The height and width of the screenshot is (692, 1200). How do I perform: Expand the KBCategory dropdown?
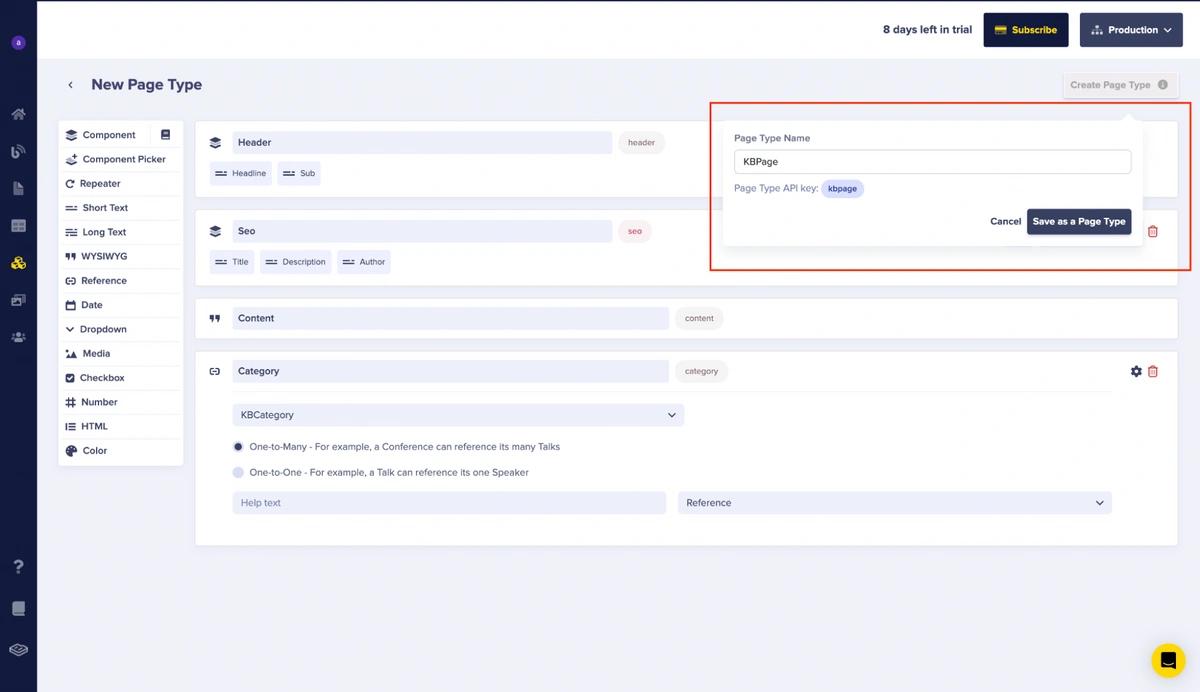(x=458, y=415)
